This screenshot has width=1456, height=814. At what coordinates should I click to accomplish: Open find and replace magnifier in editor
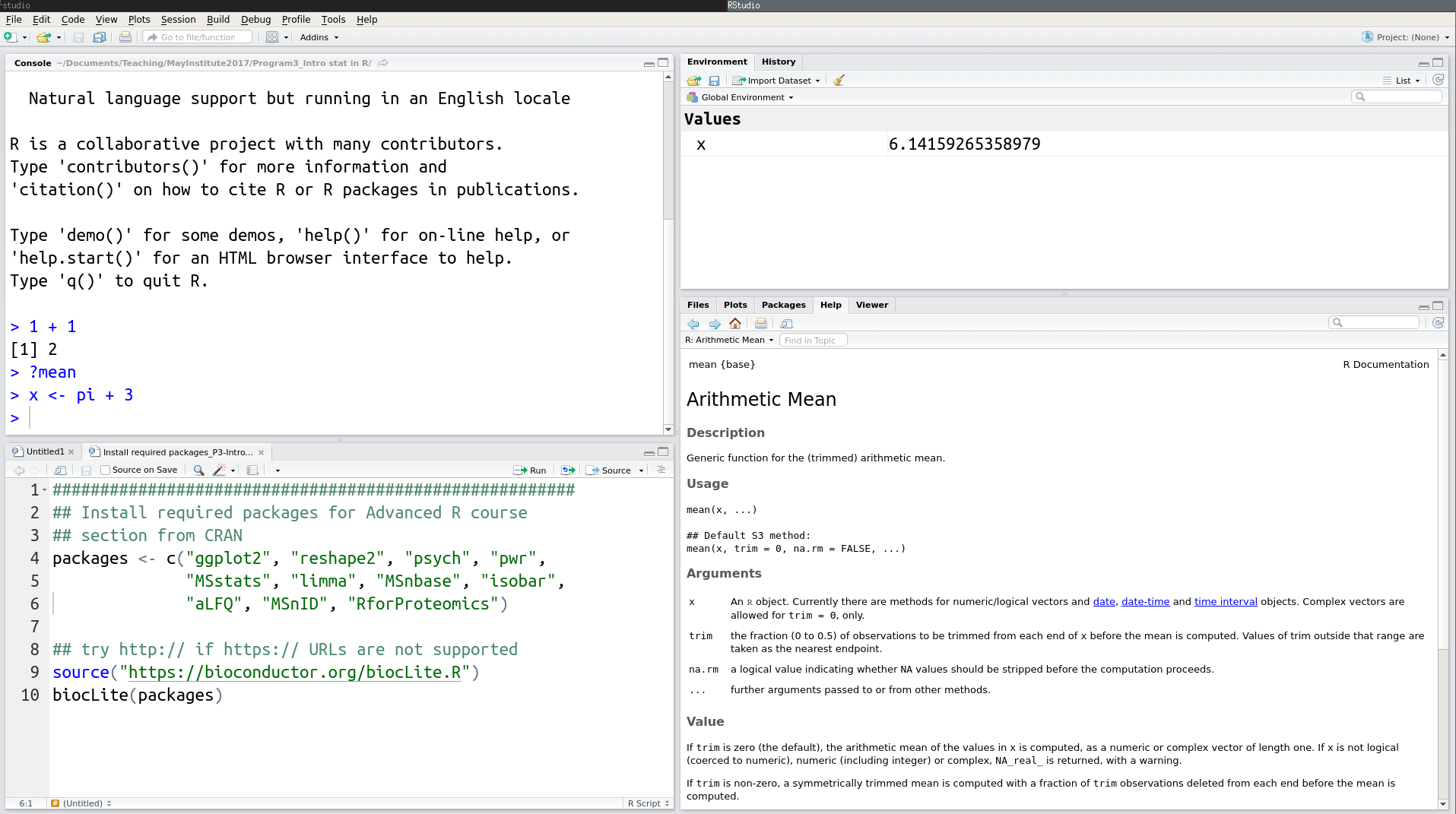pos(198,470)
